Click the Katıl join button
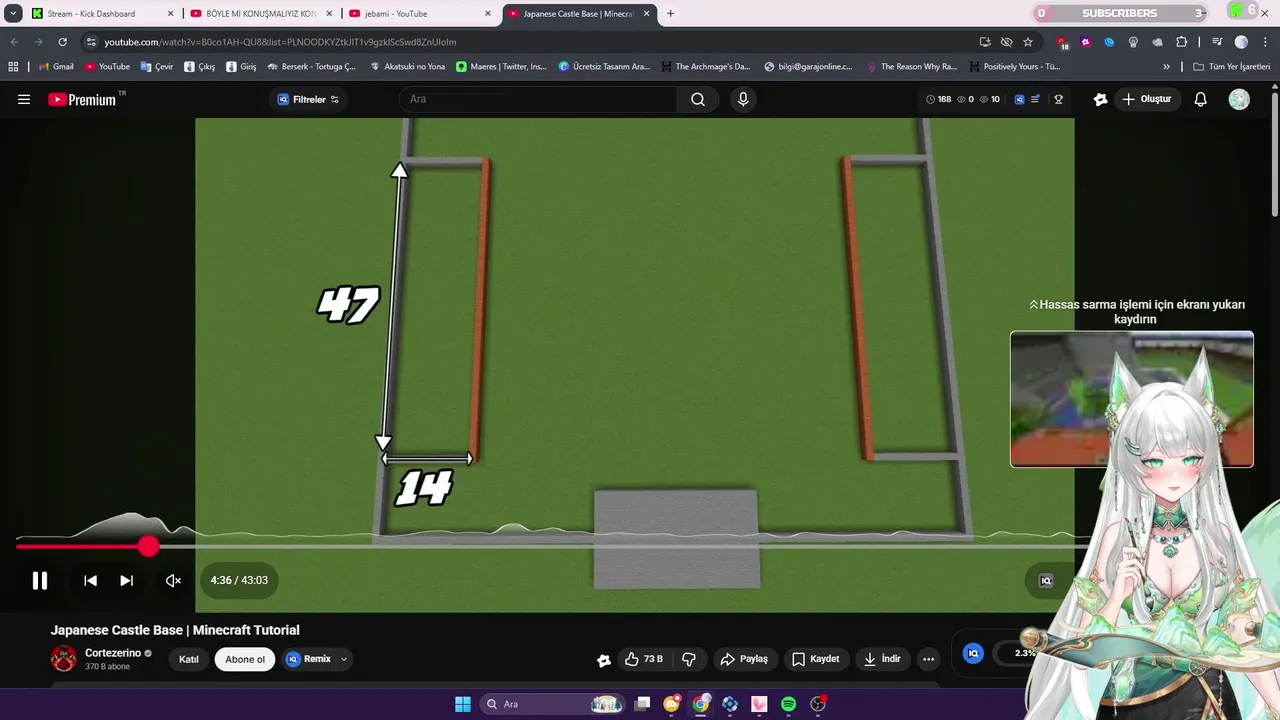This screenshot has width=1280, height=720. pos(188,659)
